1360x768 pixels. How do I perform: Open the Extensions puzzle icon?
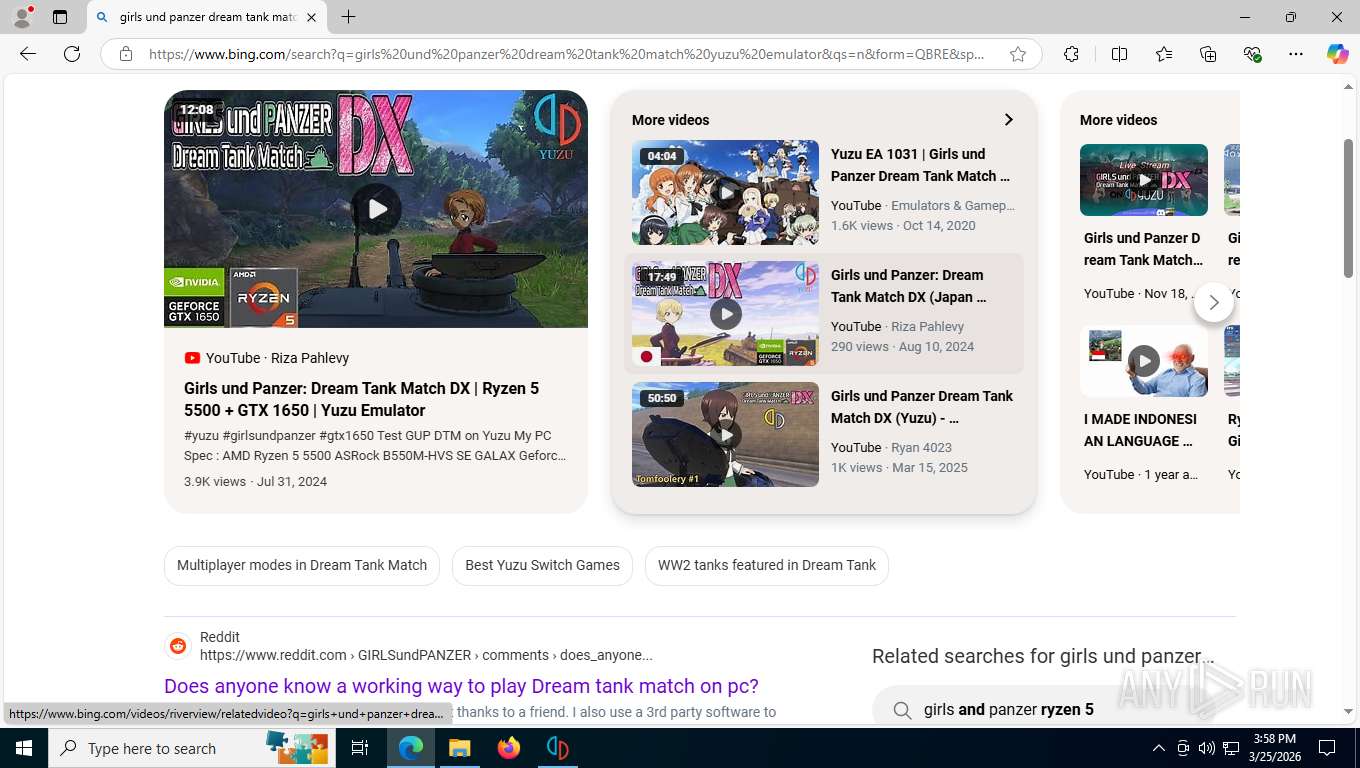1071,54
